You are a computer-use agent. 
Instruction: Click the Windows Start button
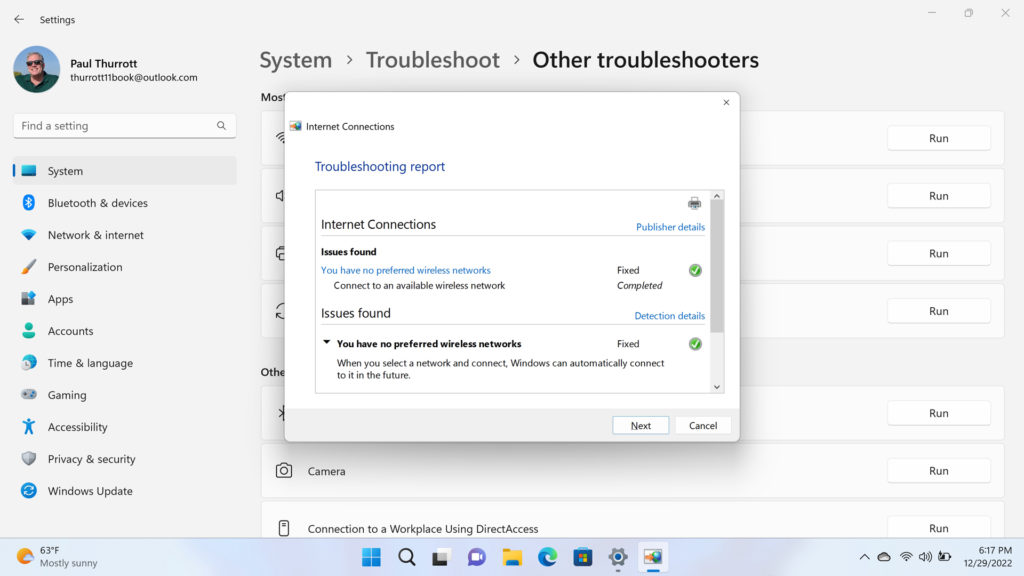pos(371,557)
